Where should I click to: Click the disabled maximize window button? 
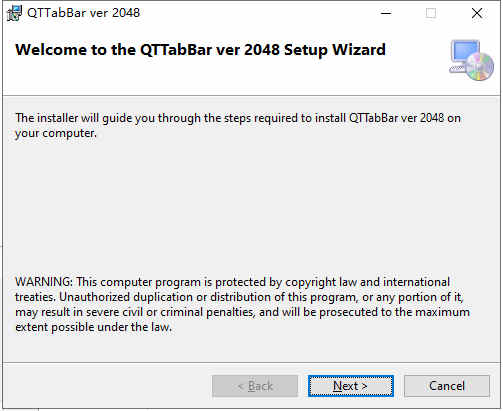tap(431, 13)
